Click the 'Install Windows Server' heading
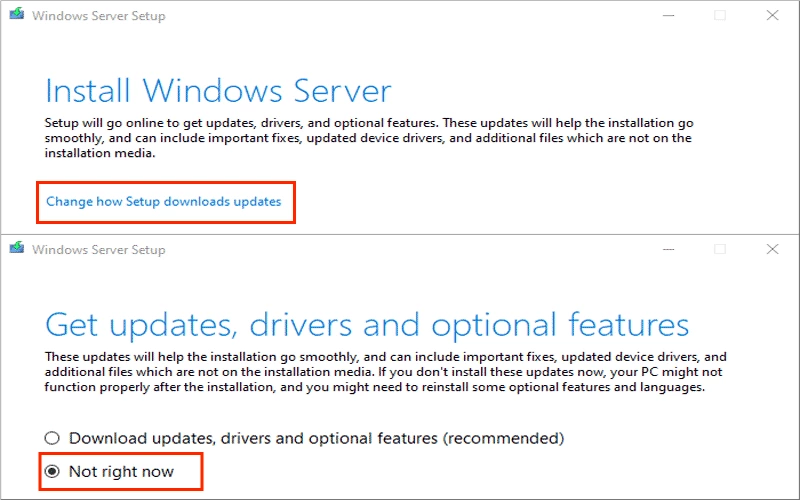Screen dimensions: 800x500 click(218, 91)
